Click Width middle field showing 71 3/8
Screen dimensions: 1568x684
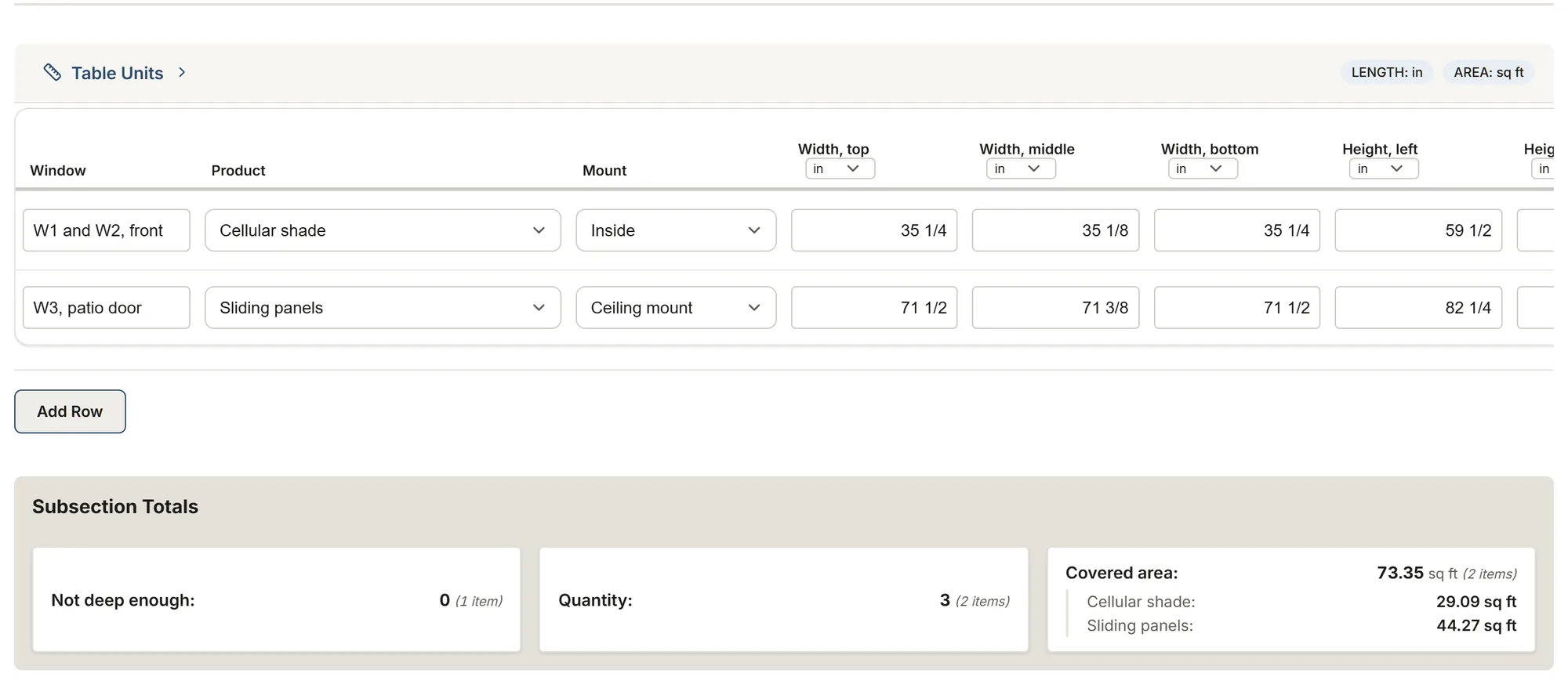pyautogui.click(x=1055, y=307)
